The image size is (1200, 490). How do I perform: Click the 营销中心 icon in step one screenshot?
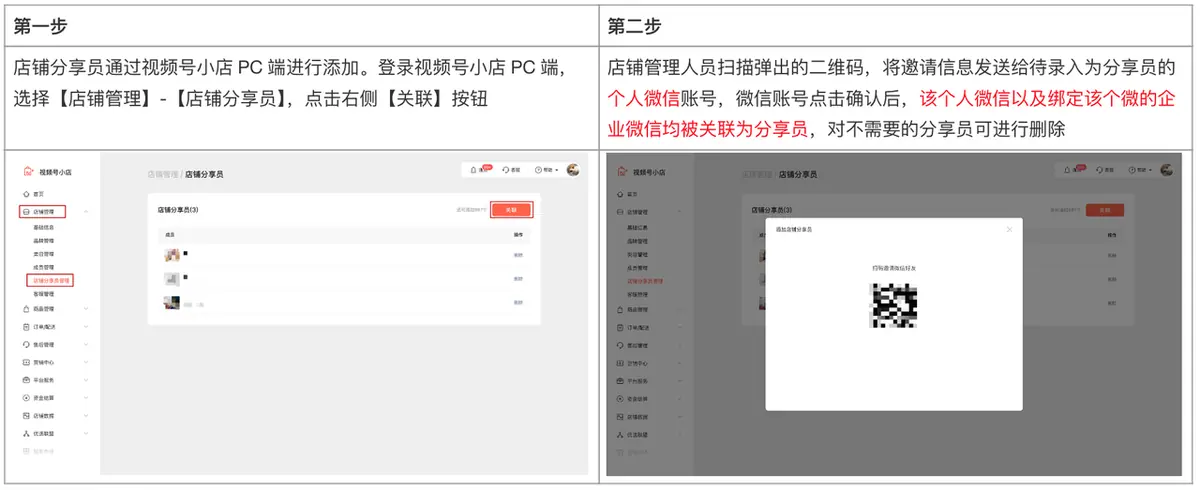coord(25,362)
